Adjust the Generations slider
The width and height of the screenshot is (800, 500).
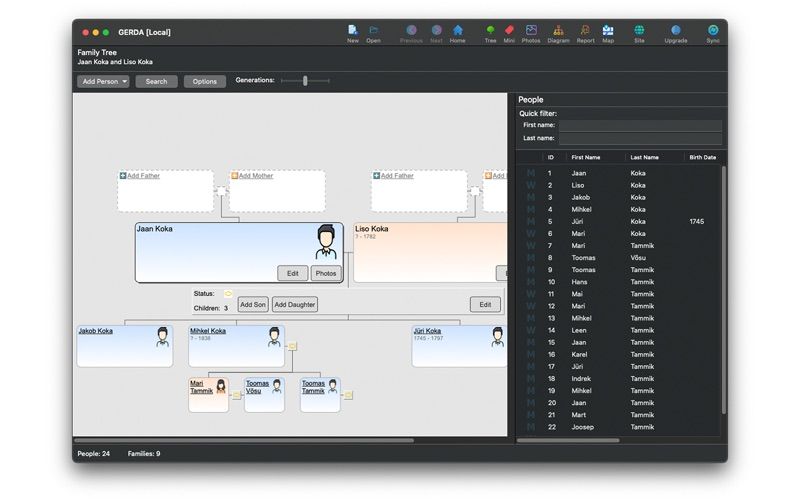coord(305,81)
